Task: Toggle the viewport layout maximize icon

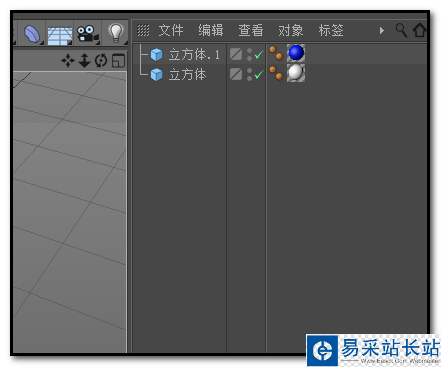Action: (118, 61)
